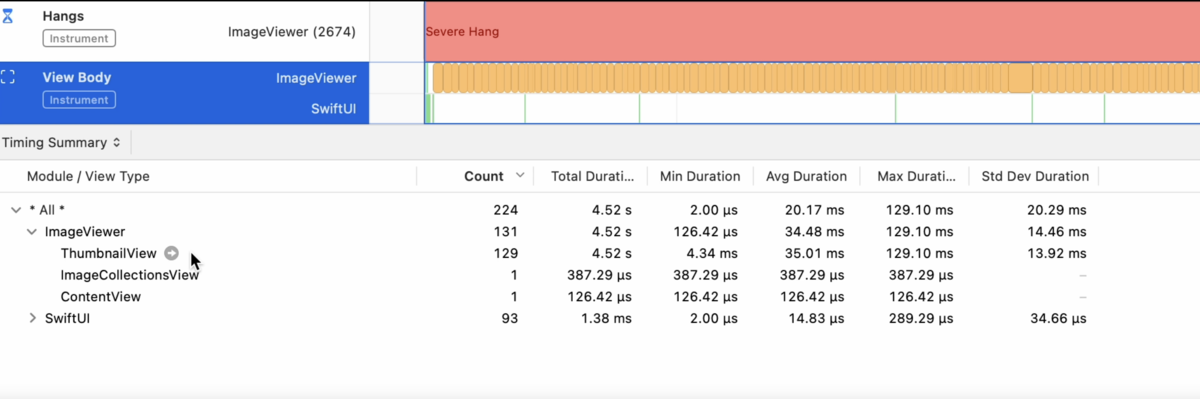Click ImageViewer (2674) process label

click(x=292, y=32)
